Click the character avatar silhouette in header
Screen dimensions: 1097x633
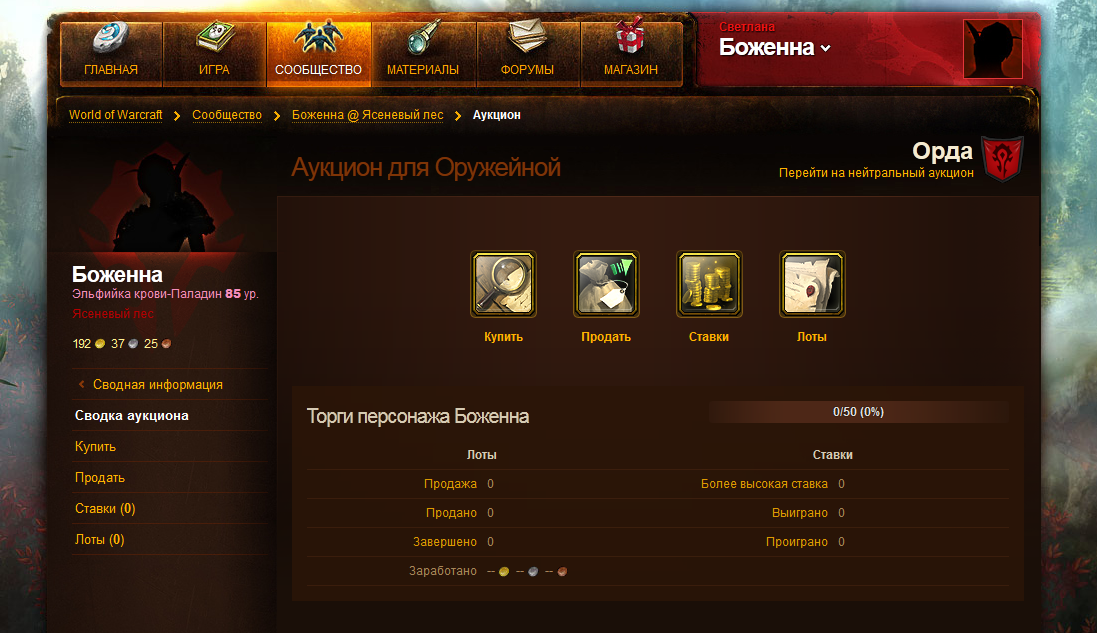(x=992, y=48)
